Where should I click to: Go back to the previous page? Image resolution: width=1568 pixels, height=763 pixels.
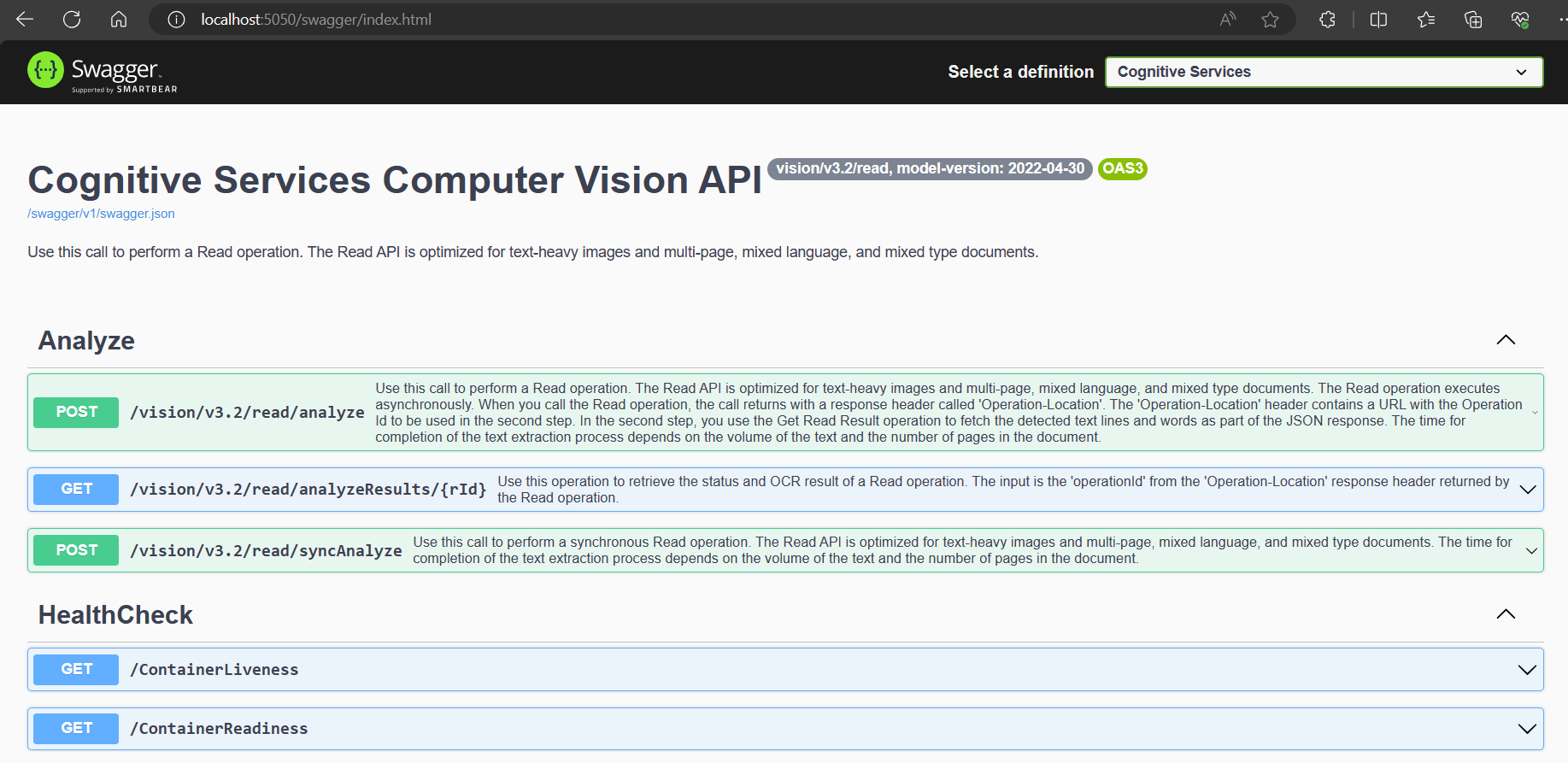tap(25, 19)
